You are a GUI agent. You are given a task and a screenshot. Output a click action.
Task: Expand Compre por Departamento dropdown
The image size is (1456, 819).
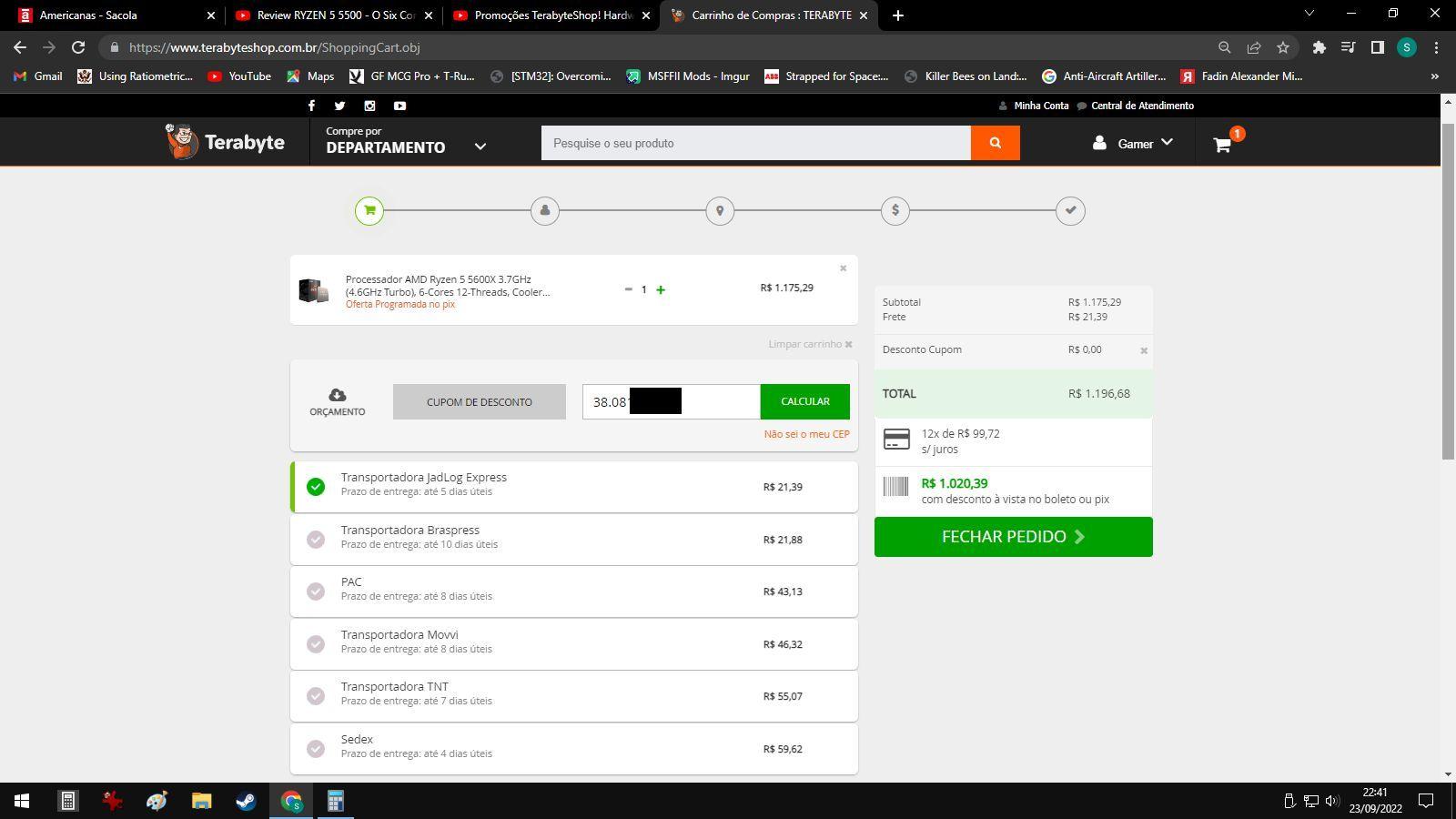407,140
